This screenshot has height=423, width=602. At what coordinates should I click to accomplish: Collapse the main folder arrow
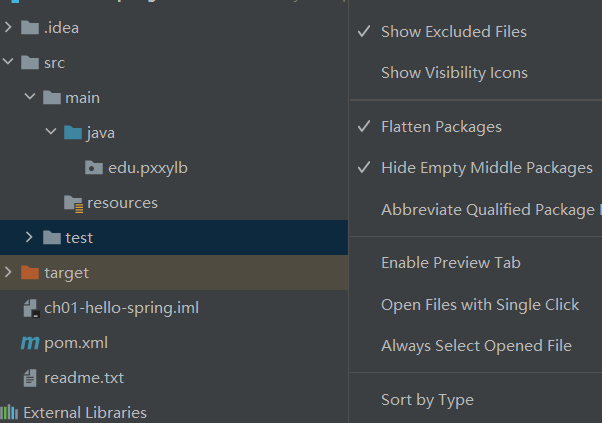tap(30, 97)
